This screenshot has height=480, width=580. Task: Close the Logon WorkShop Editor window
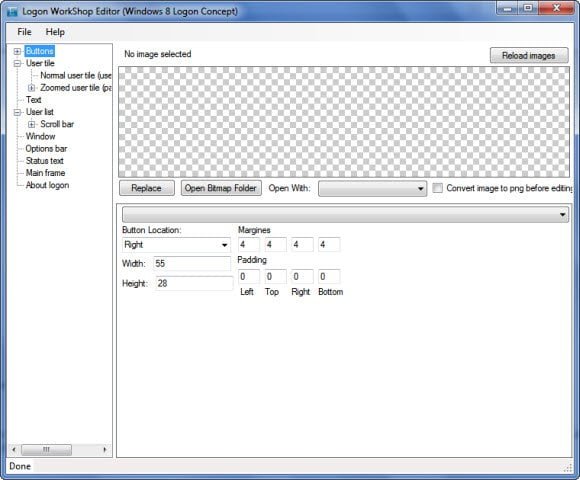[x=556, y=9]
